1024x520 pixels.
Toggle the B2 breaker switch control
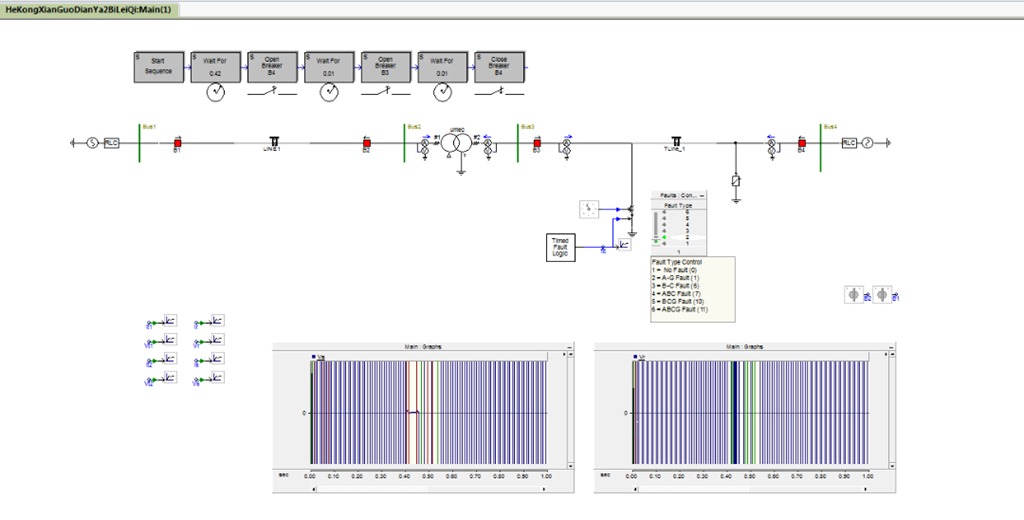(853, 295)
